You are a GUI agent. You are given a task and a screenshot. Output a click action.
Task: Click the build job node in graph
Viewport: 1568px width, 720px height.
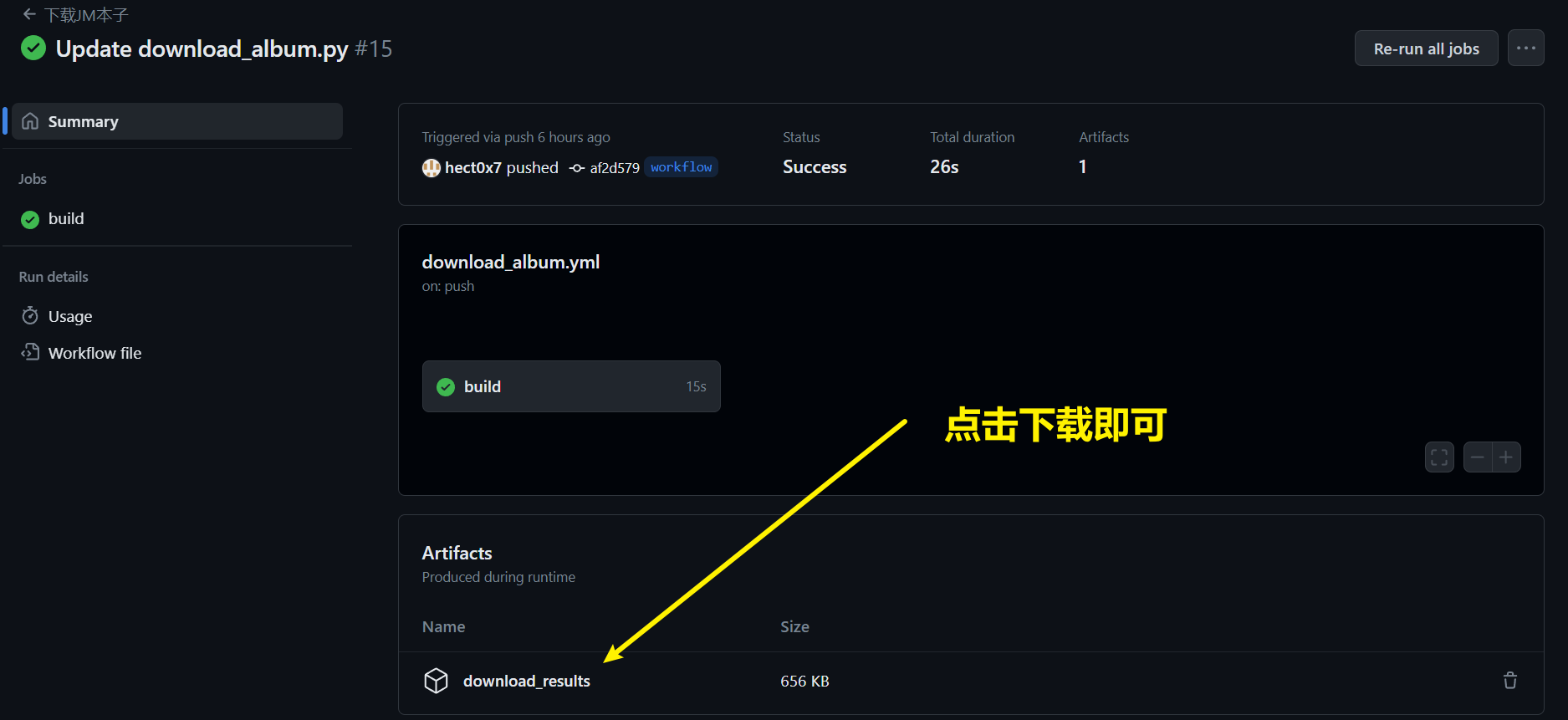click(571, 386)
